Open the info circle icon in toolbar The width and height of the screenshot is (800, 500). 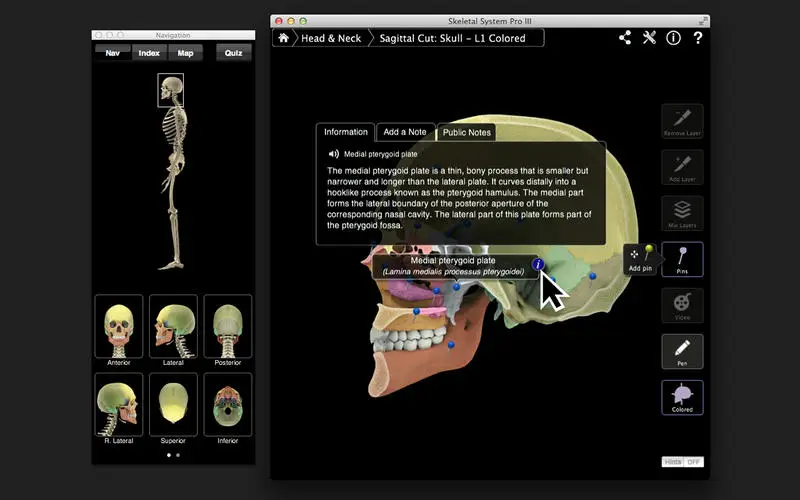[673, 38]
